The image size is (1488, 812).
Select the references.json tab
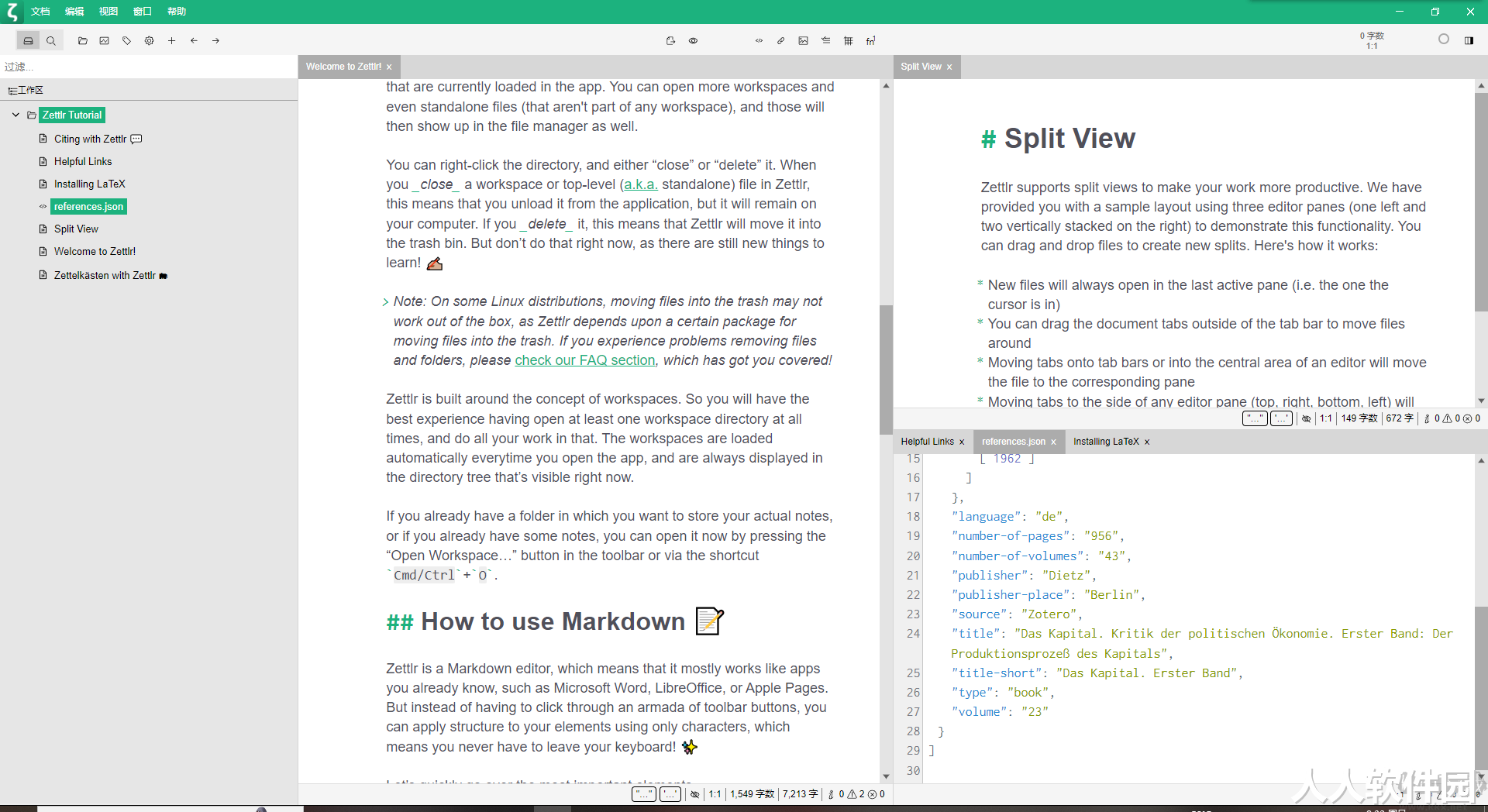(x=1013, y=442)
